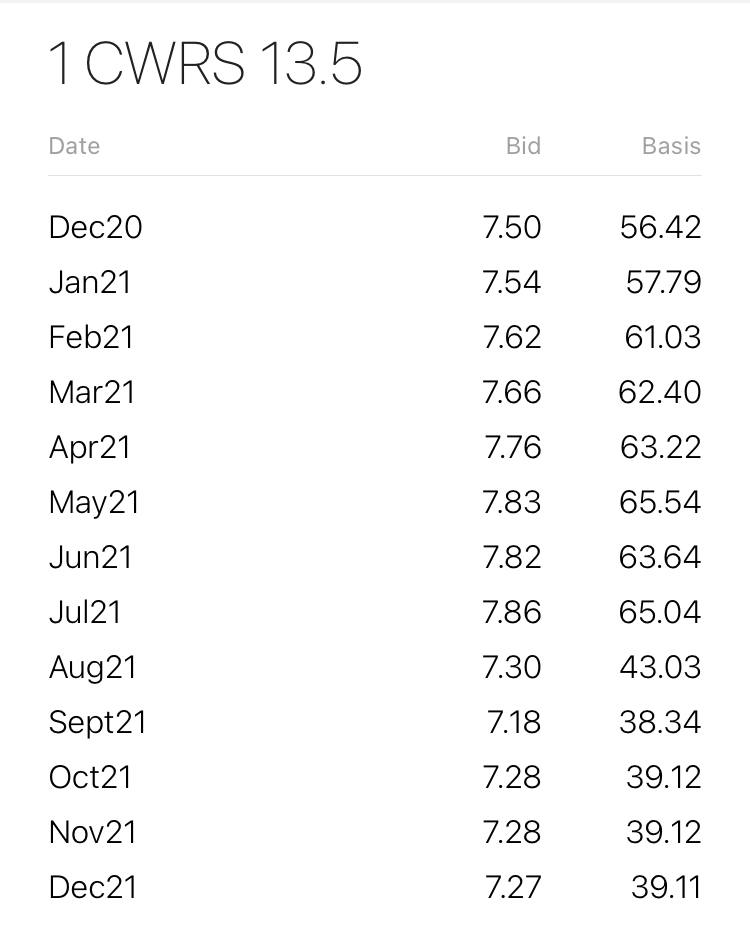Tap the 1 CWRS 13.5 title
Image resolution: width=750 pixels, height=929 pixels.
click(x=204, y=63)
